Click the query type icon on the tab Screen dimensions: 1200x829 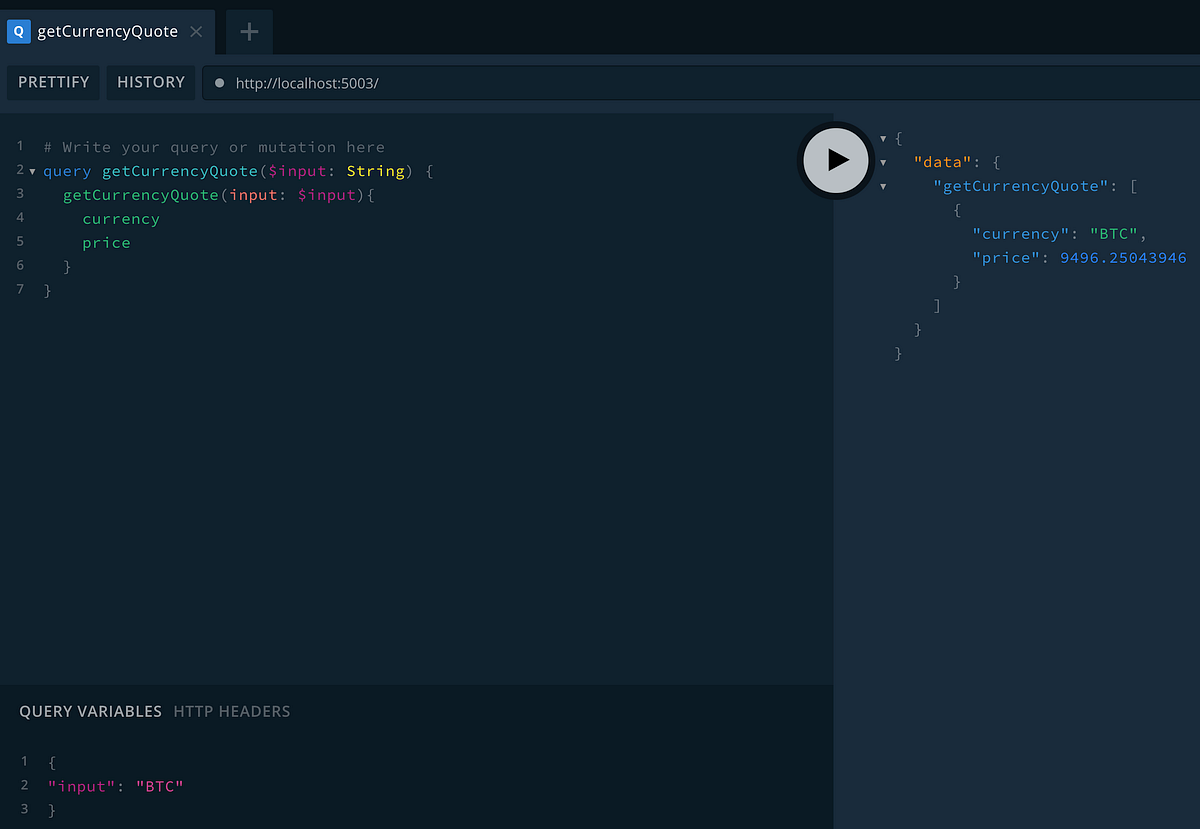18,31
